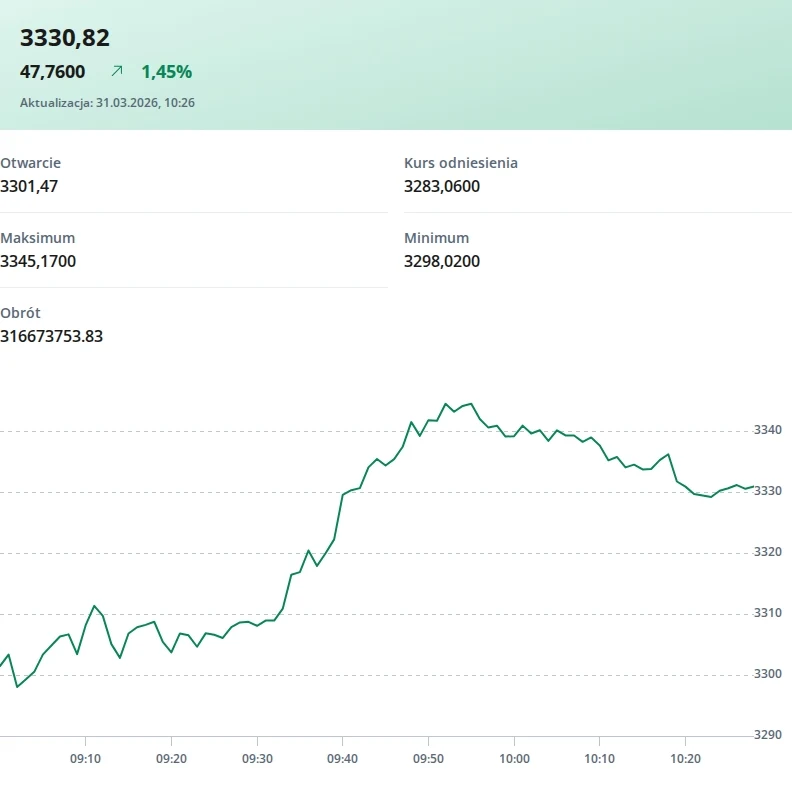
Task: Select the 1,45% percentage change
Action: click(x=166, y=72)
